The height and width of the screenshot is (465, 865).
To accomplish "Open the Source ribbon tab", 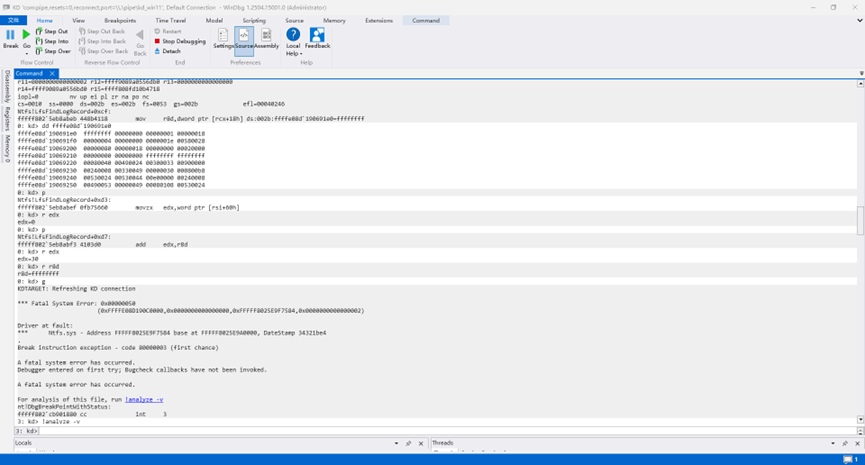I will [294, 20].
